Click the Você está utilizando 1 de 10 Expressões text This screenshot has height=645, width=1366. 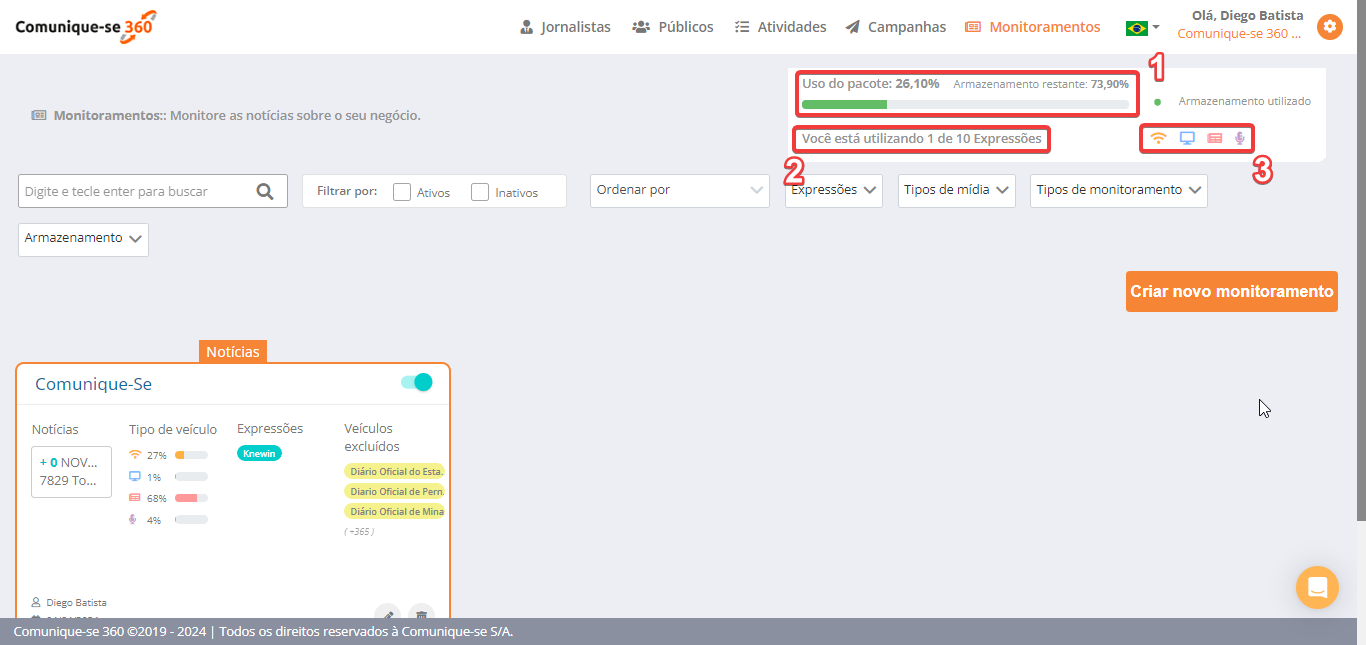tap(922, 139)
